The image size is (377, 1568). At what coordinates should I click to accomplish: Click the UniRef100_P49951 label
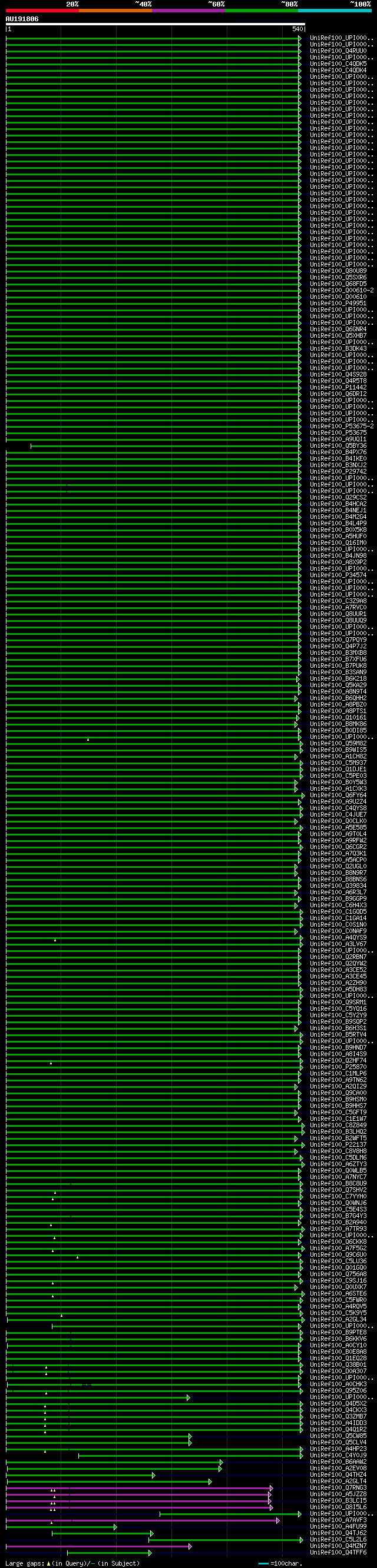[338, 303]
